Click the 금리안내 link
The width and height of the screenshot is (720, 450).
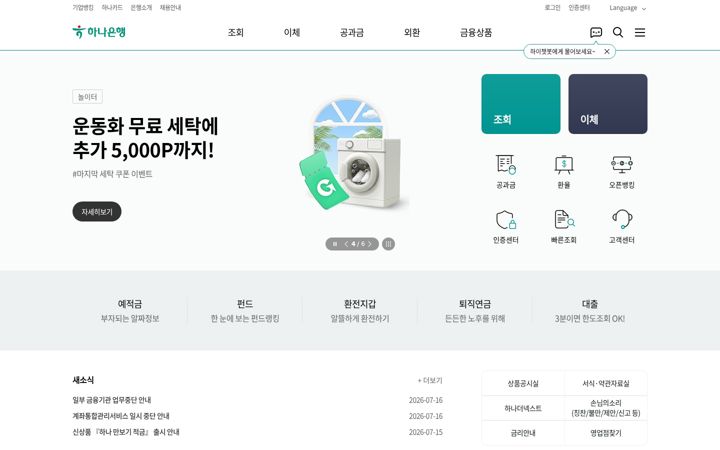[x=523, y=433]
